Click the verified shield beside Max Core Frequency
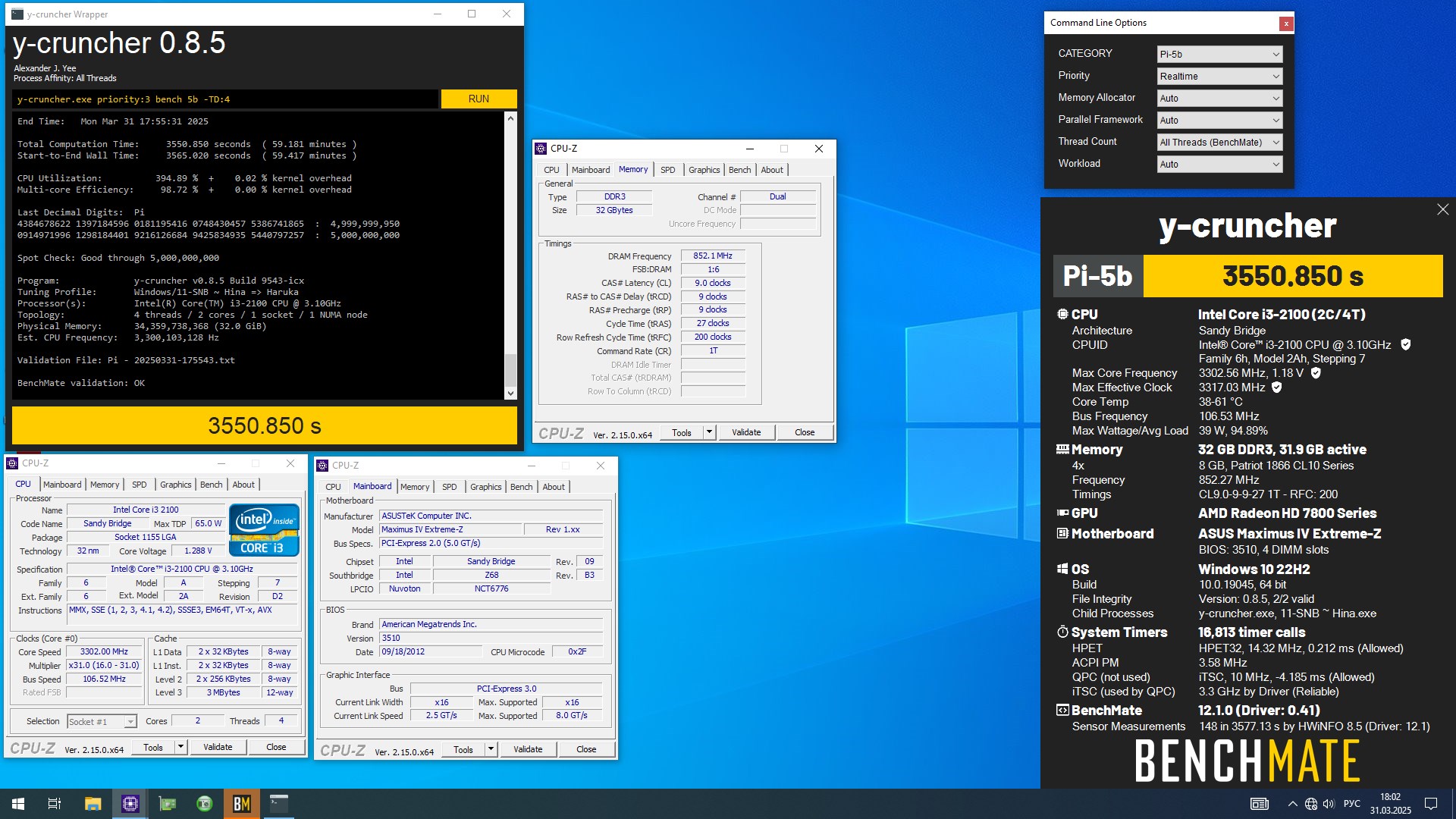 tap(1316, 373)
